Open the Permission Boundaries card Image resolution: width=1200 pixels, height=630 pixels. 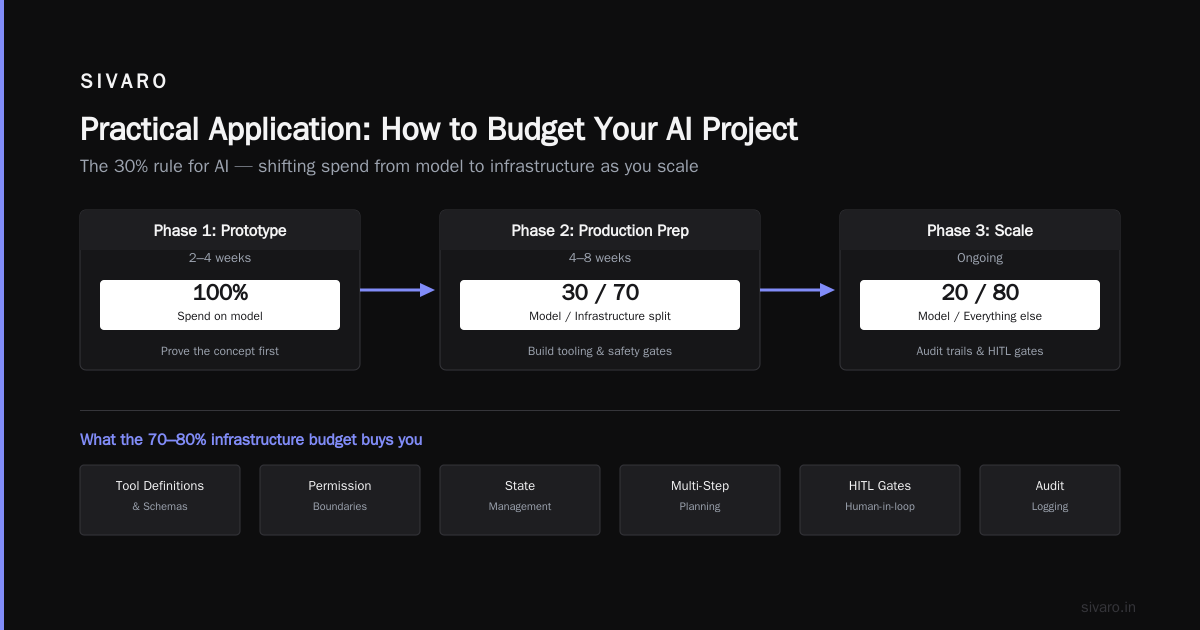(x=340, y=500)
